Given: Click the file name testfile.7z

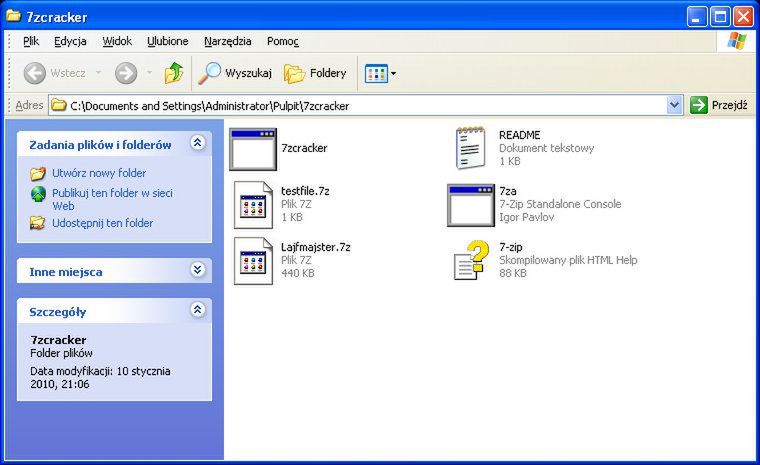Looking at the screenshot, I should 305,191.
